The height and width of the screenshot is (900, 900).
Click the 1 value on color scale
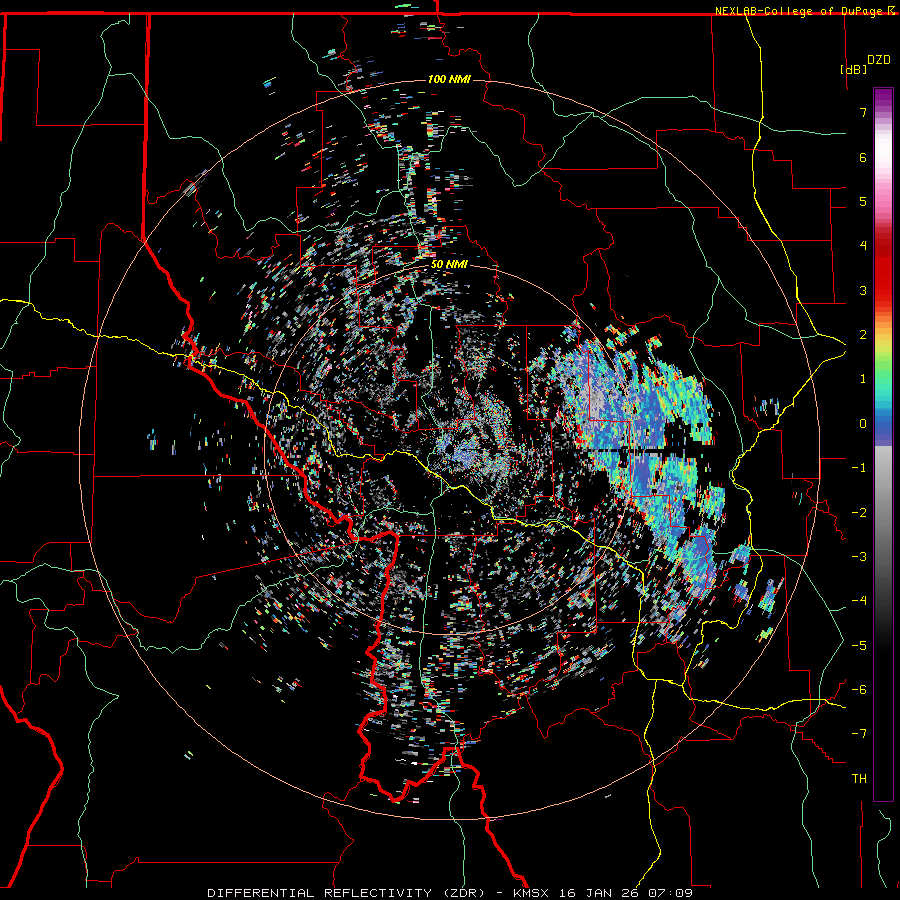(863, 379)
